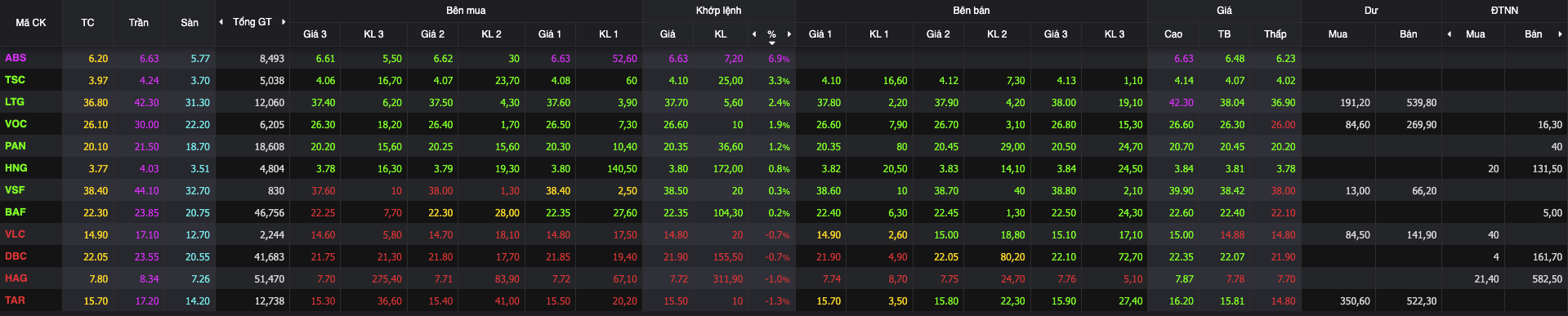The image size is (1568, 316).
Task: Click left arrow beside Tổng GT header
Action: pyautogui.click(x=221, y=22)
